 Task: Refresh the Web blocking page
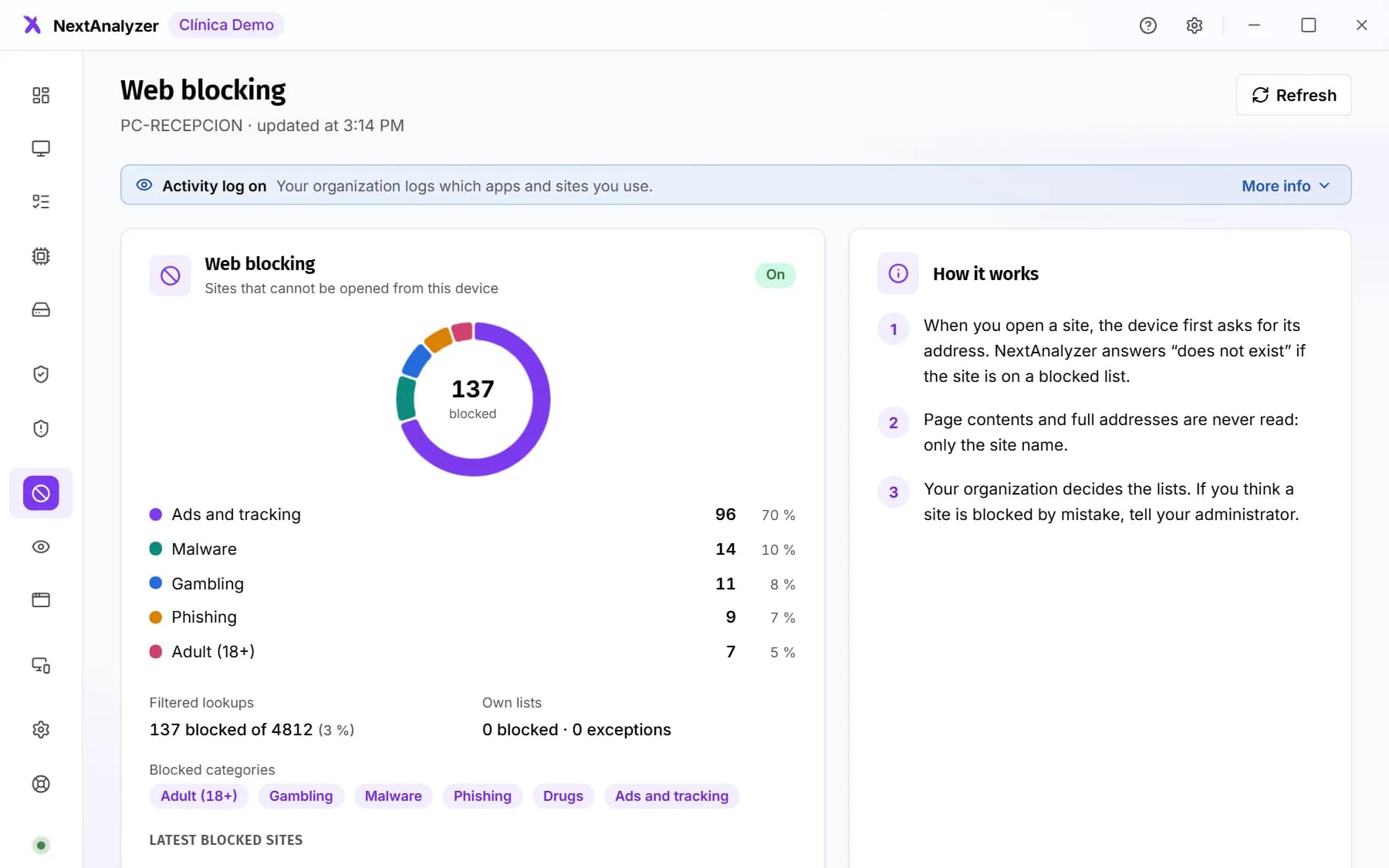click(1294, 95)
